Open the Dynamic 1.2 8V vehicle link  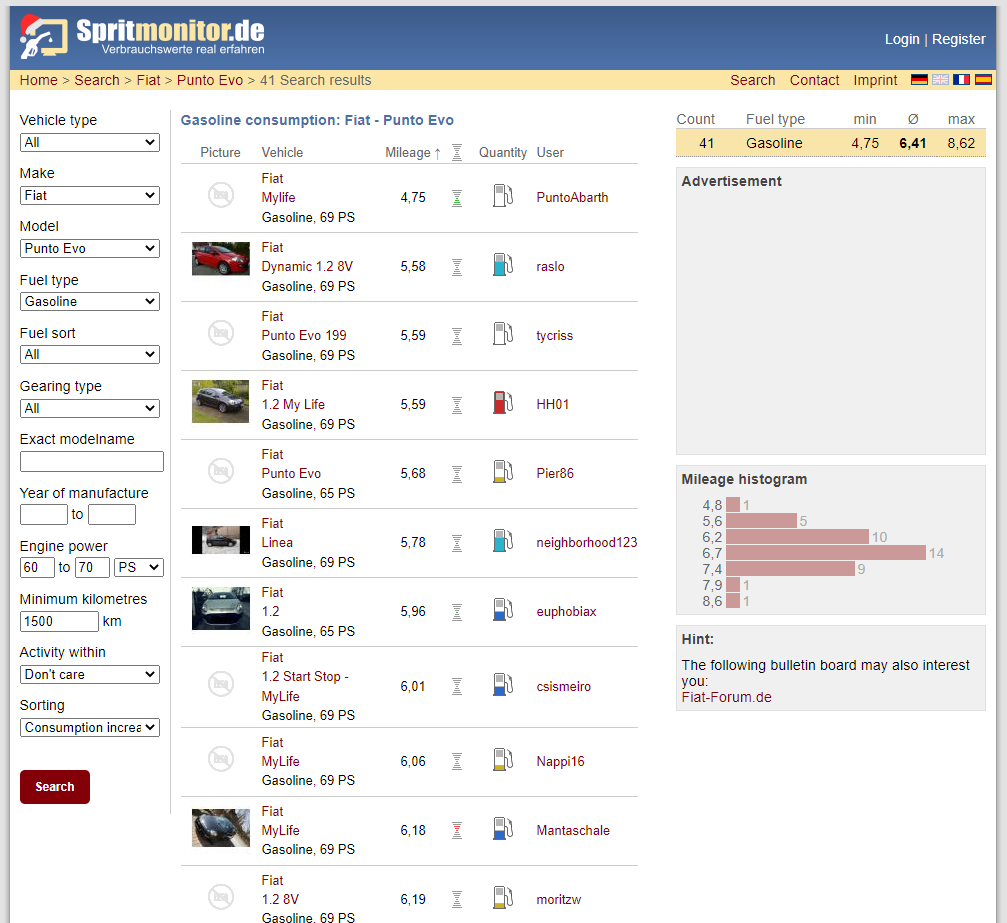[x=307, y=267]
